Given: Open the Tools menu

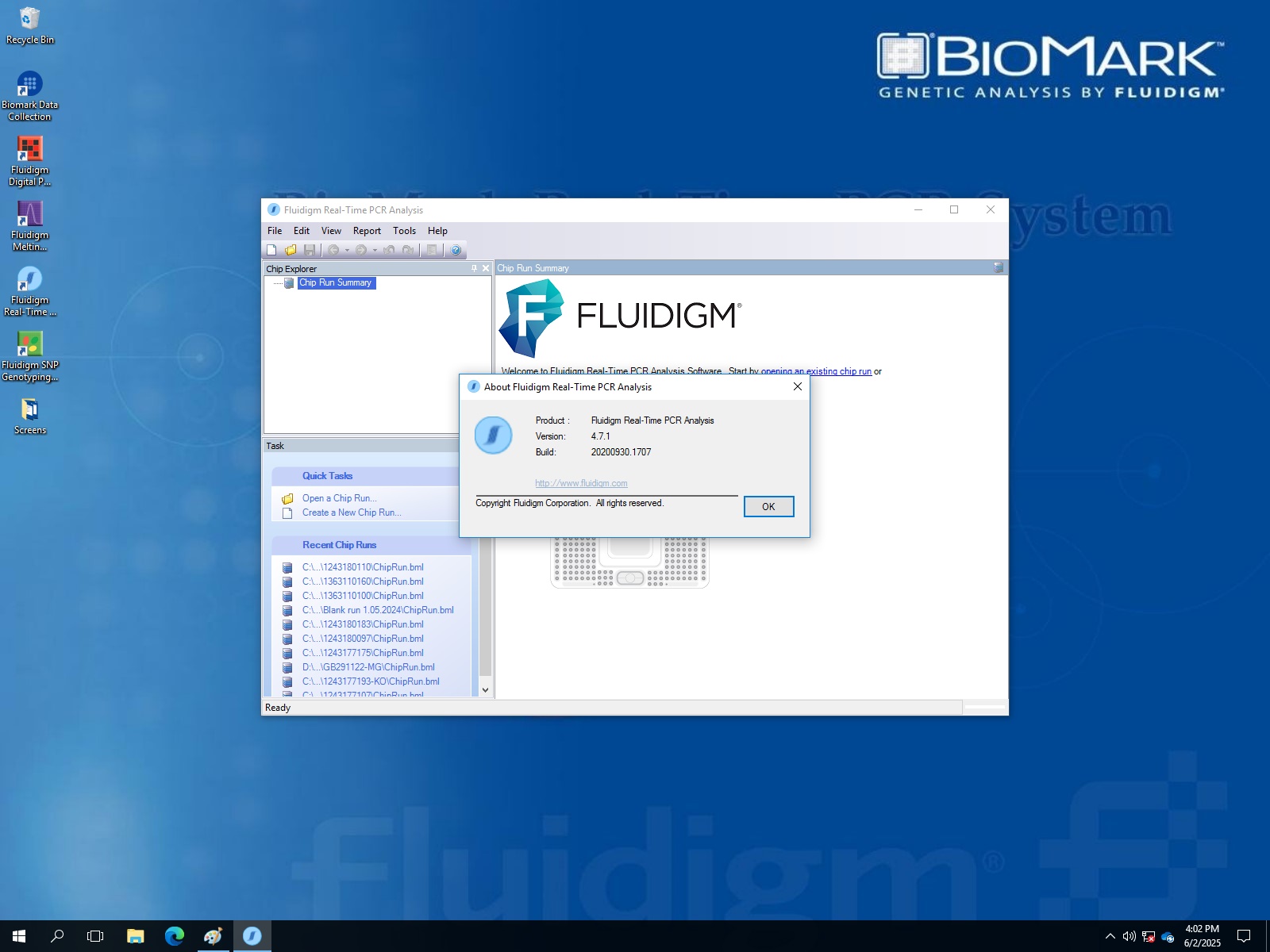Looking at the screenshot, I should point(404,231).
